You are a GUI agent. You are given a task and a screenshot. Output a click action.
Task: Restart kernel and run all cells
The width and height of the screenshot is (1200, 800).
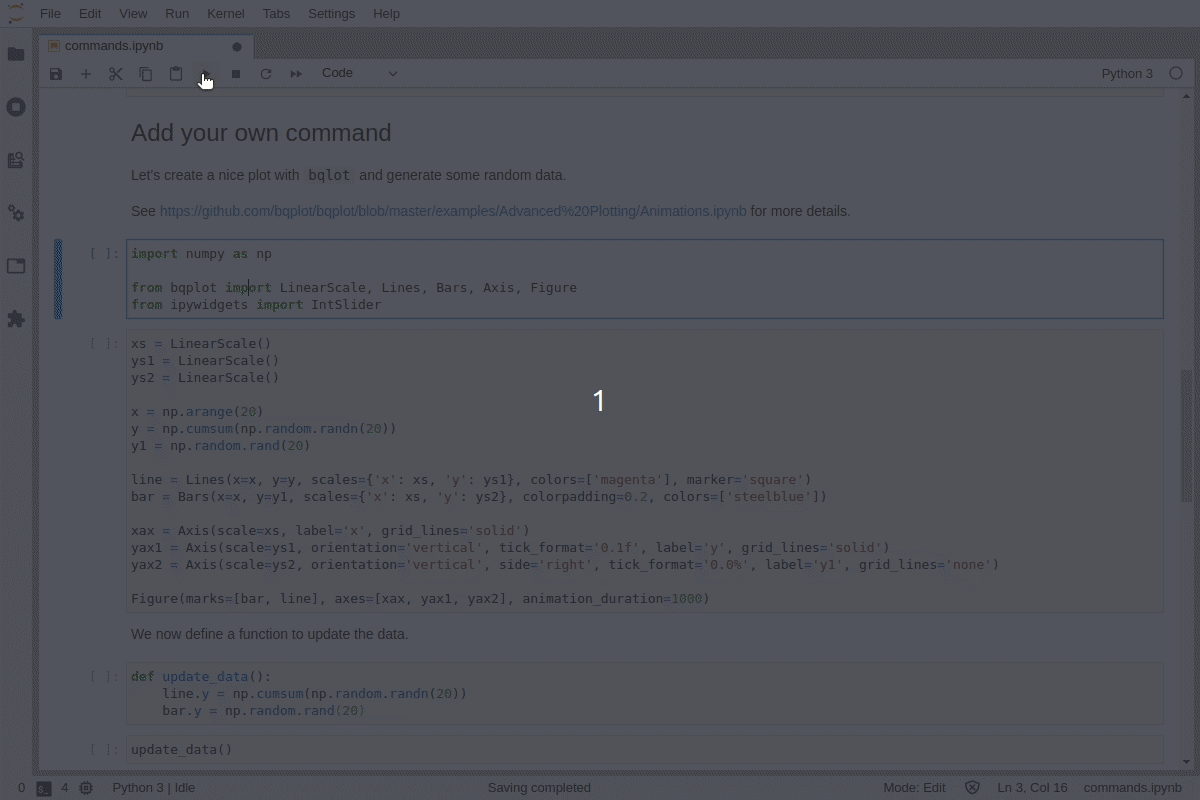tap(296, 74)
